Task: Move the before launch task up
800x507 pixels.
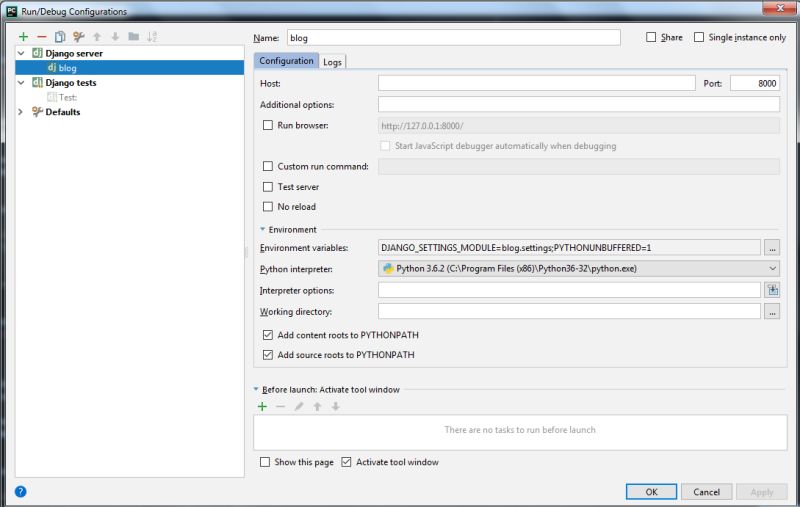Action: tap(317, 407)
